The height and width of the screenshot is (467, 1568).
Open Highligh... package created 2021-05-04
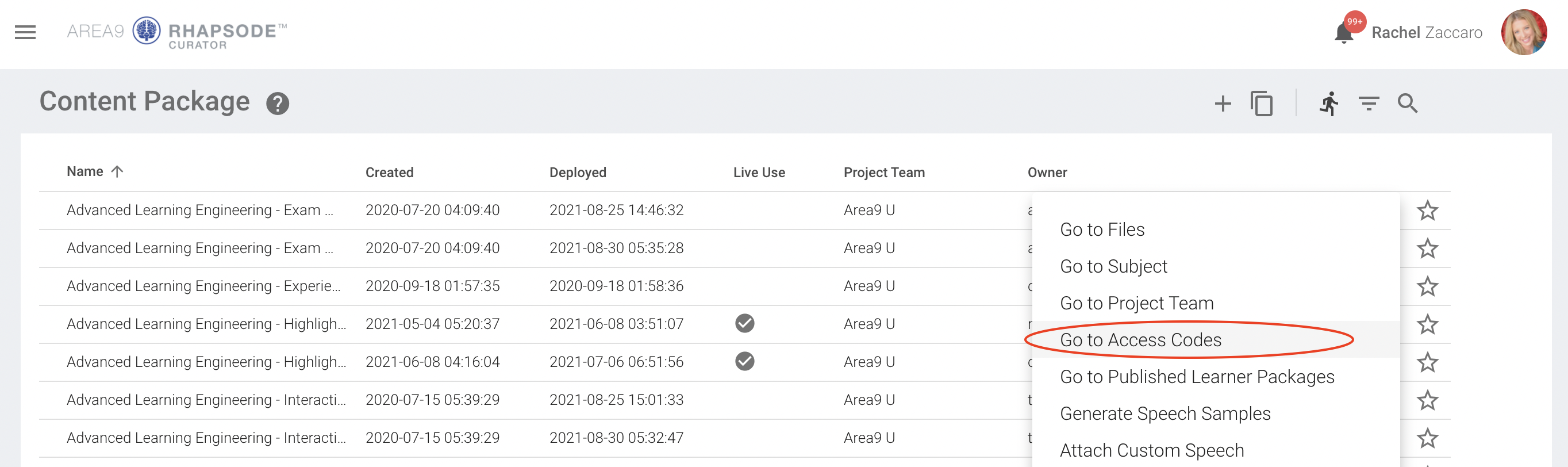point(206,323)
